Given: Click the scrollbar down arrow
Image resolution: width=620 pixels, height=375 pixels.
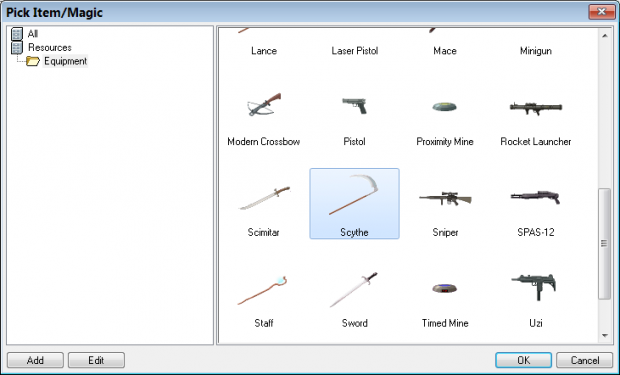Looking at the screenshot, I should point(605,335).
